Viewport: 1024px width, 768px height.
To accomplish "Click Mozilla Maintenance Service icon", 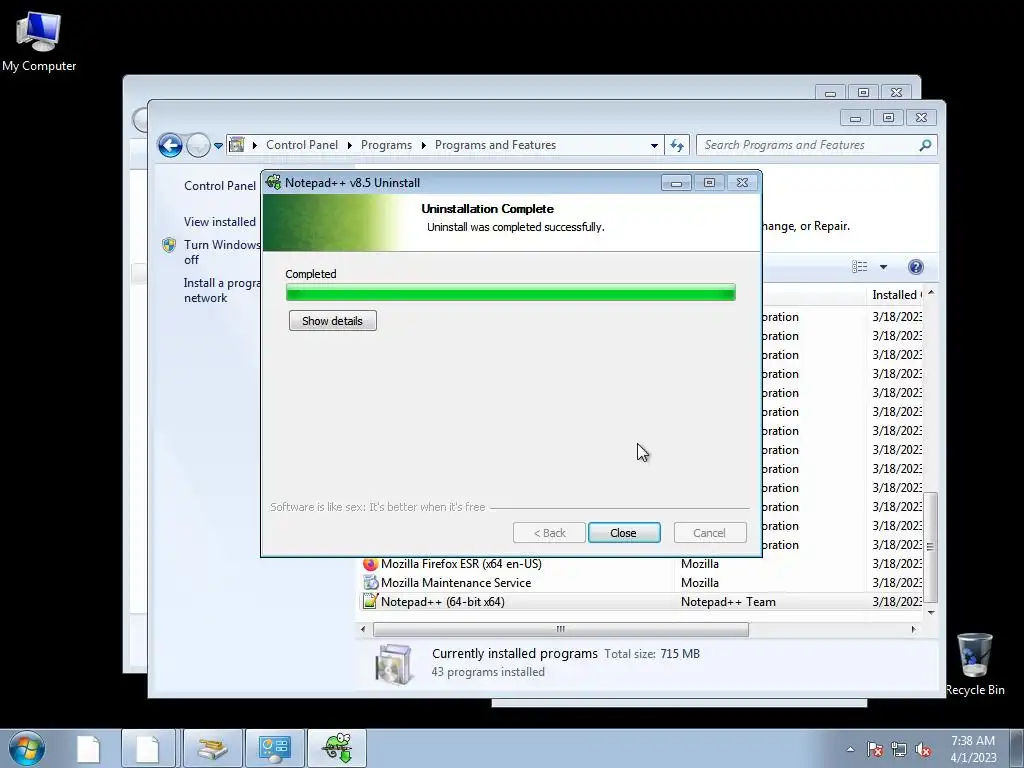I will [x=370, y=582].
